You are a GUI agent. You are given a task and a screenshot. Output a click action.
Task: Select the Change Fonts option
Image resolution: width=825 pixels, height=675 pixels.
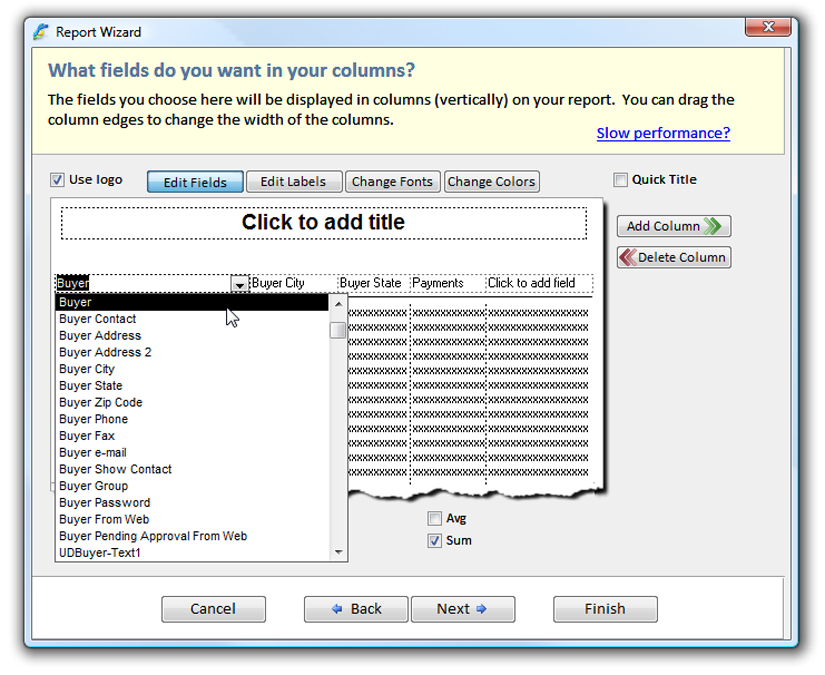pos(393,182)
